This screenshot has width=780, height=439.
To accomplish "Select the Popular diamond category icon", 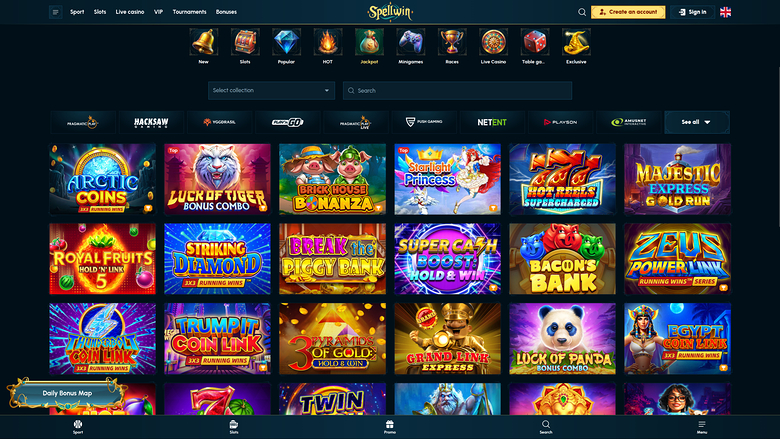I will click(x=287, y=42).
